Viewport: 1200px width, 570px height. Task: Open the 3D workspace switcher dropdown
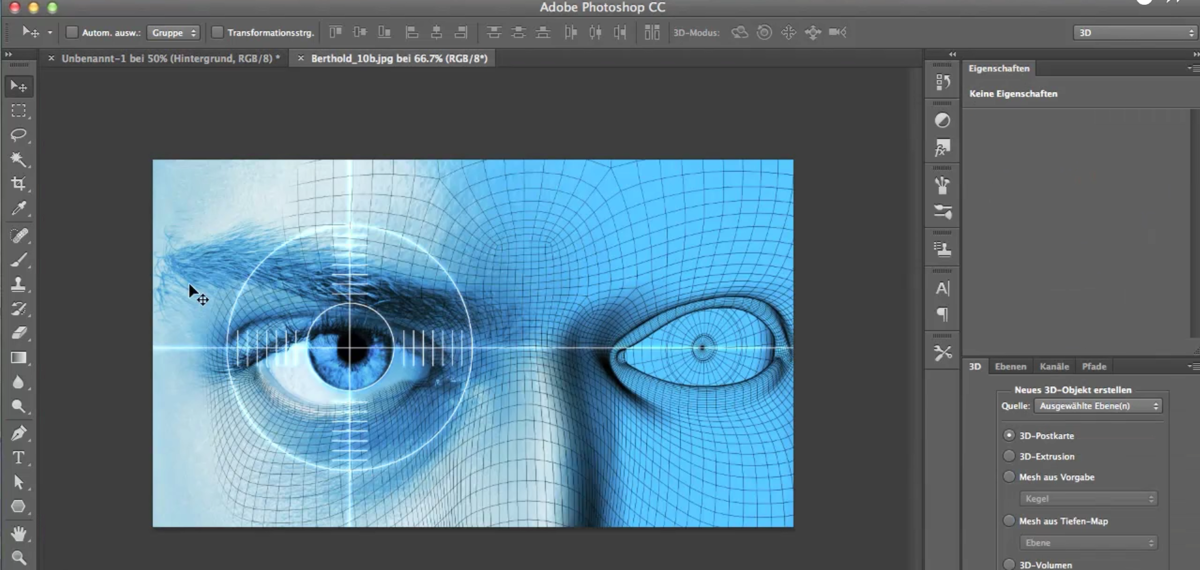1134,33
